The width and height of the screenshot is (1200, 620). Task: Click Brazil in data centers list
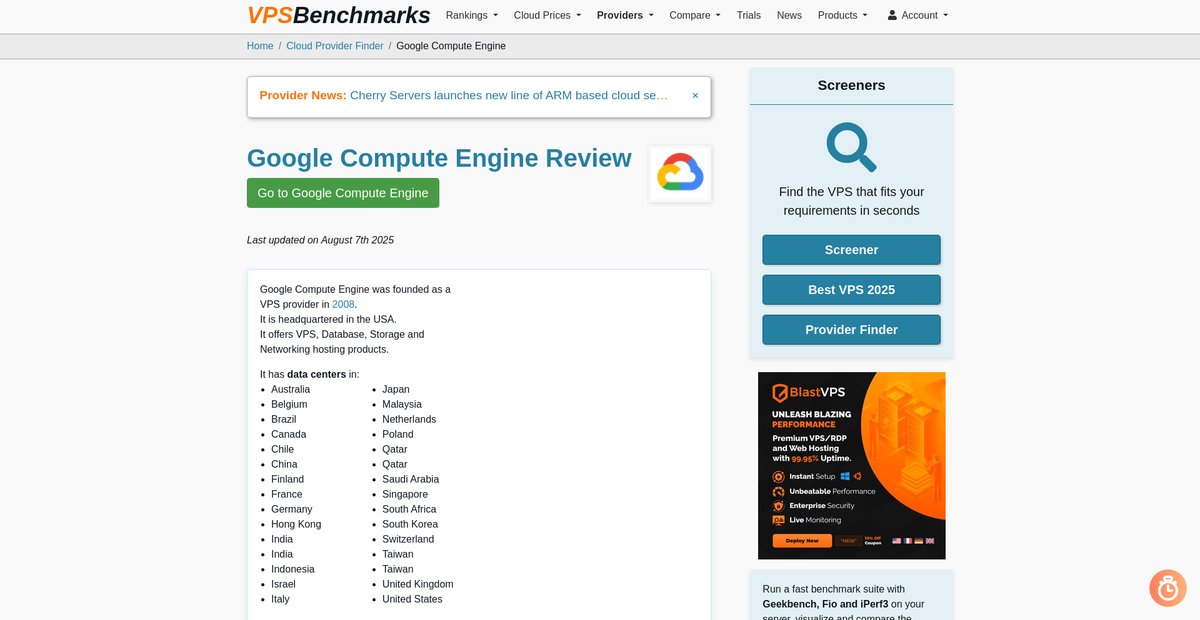pyautogui.click(x=284, y=419)
